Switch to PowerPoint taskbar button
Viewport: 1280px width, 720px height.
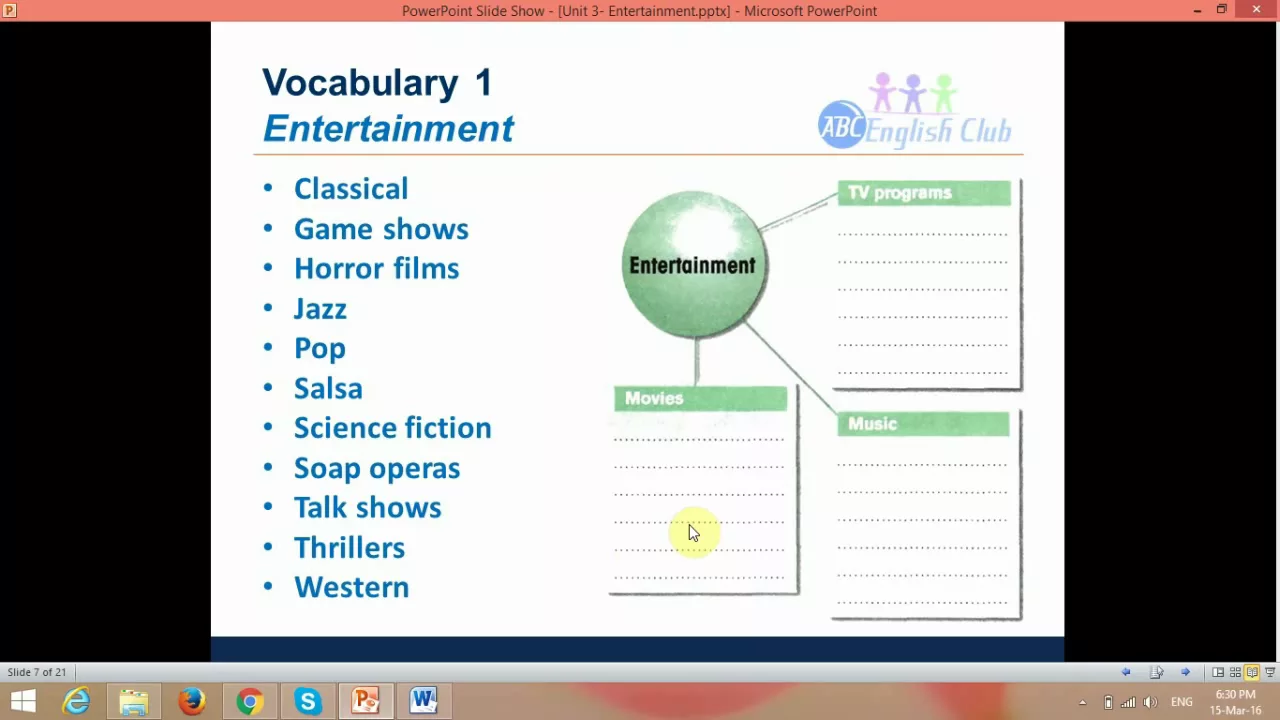365,701
